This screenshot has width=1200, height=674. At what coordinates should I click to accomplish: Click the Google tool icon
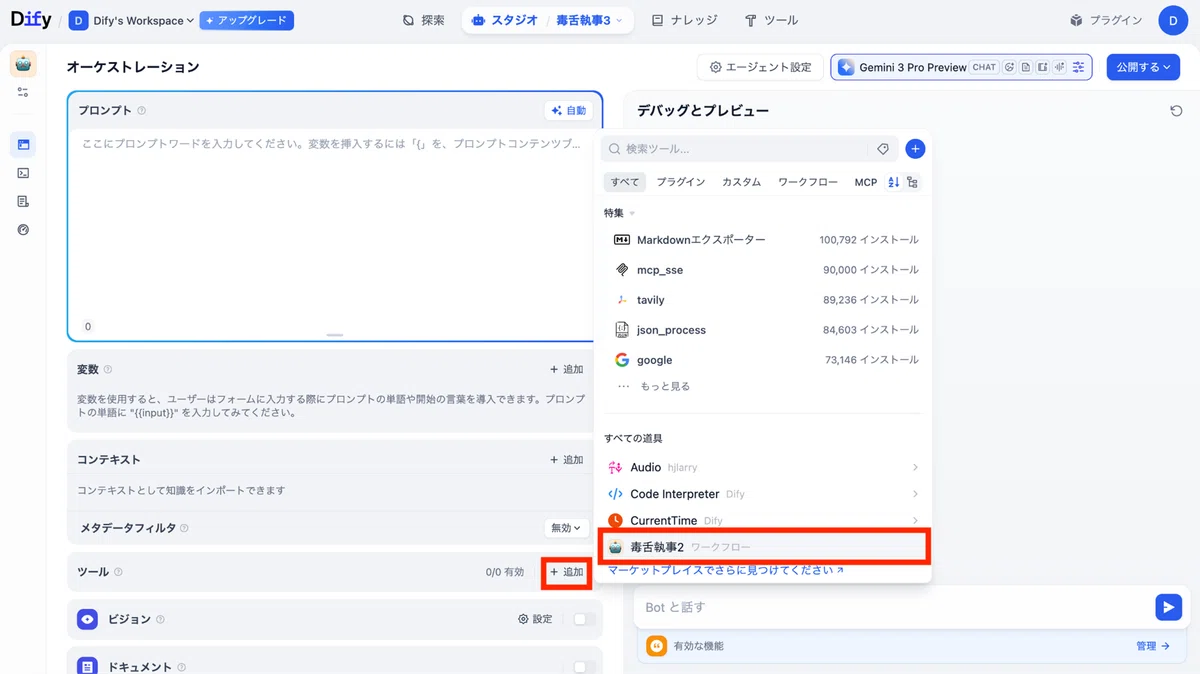622,360
